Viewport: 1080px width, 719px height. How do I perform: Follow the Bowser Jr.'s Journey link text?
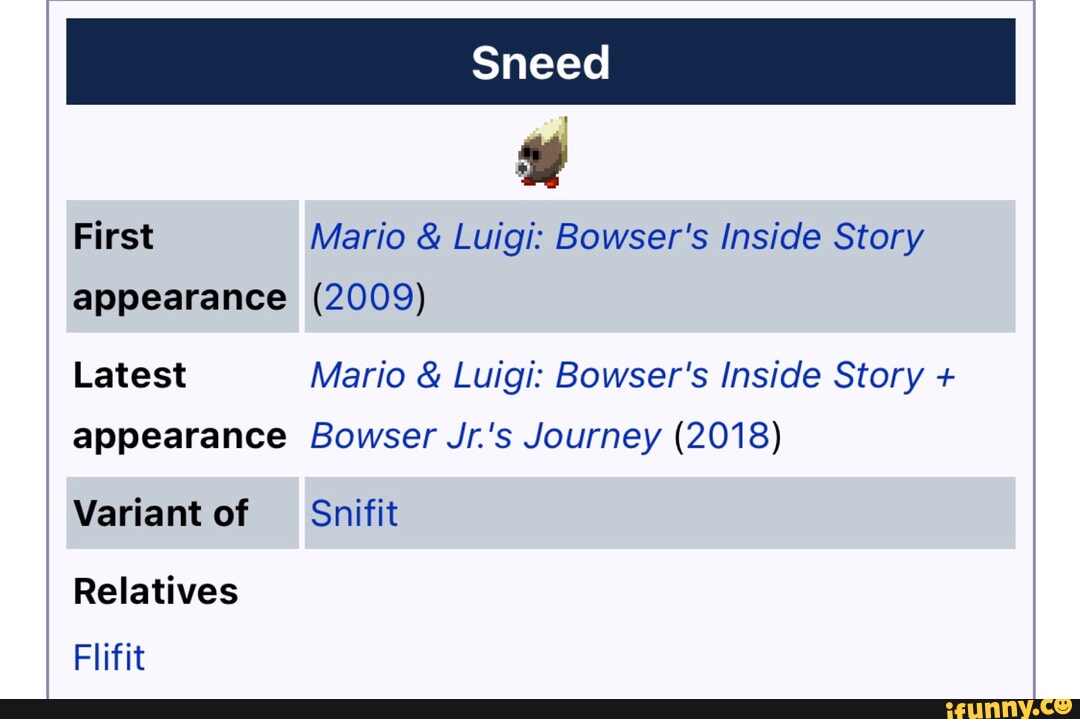485,436
